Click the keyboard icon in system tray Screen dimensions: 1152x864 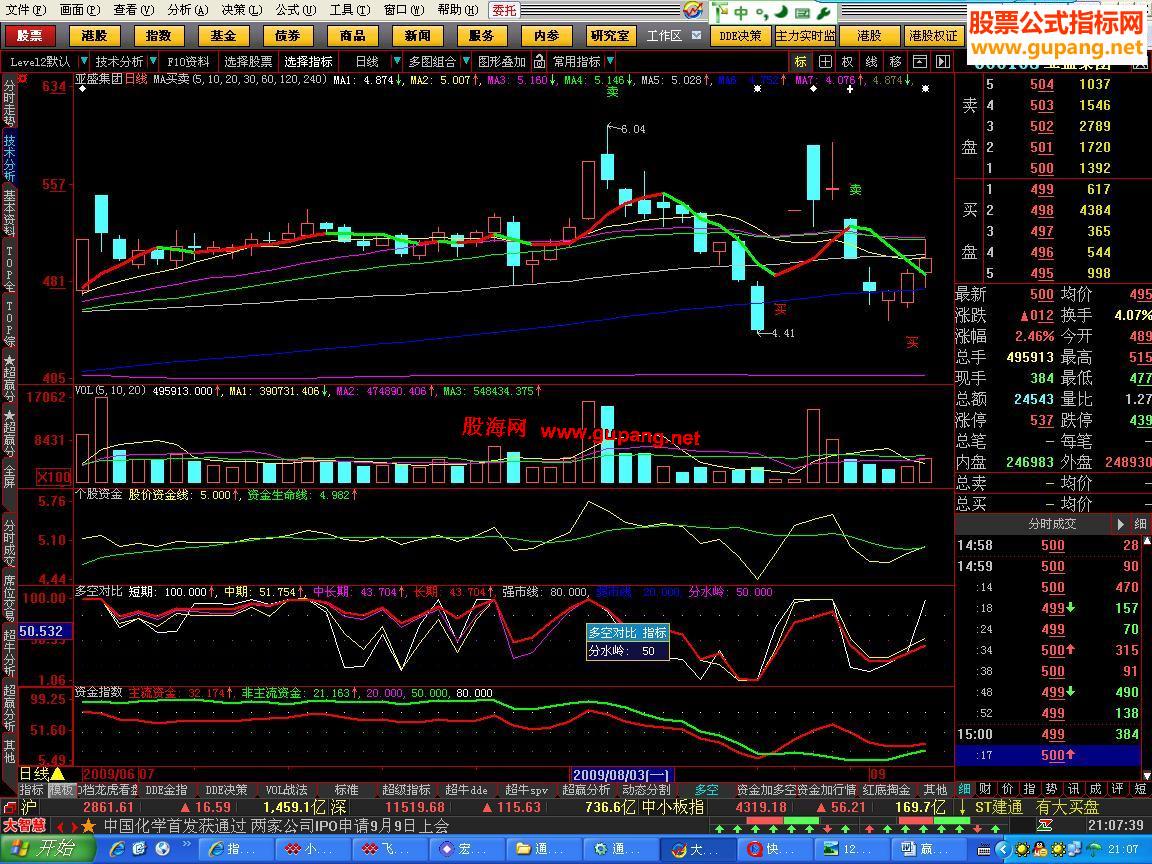pos(984,851)
